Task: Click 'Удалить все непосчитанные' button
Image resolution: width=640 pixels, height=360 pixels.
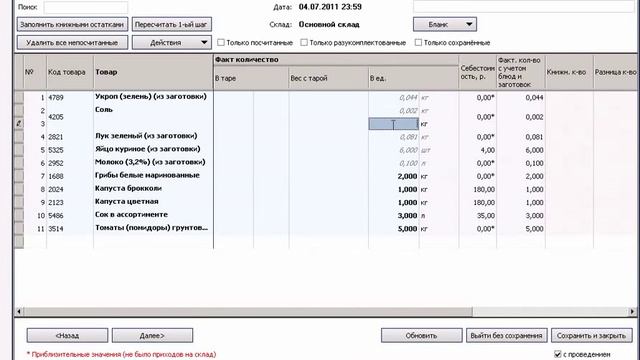Action: pyautogui.click(x=72, y=42)
